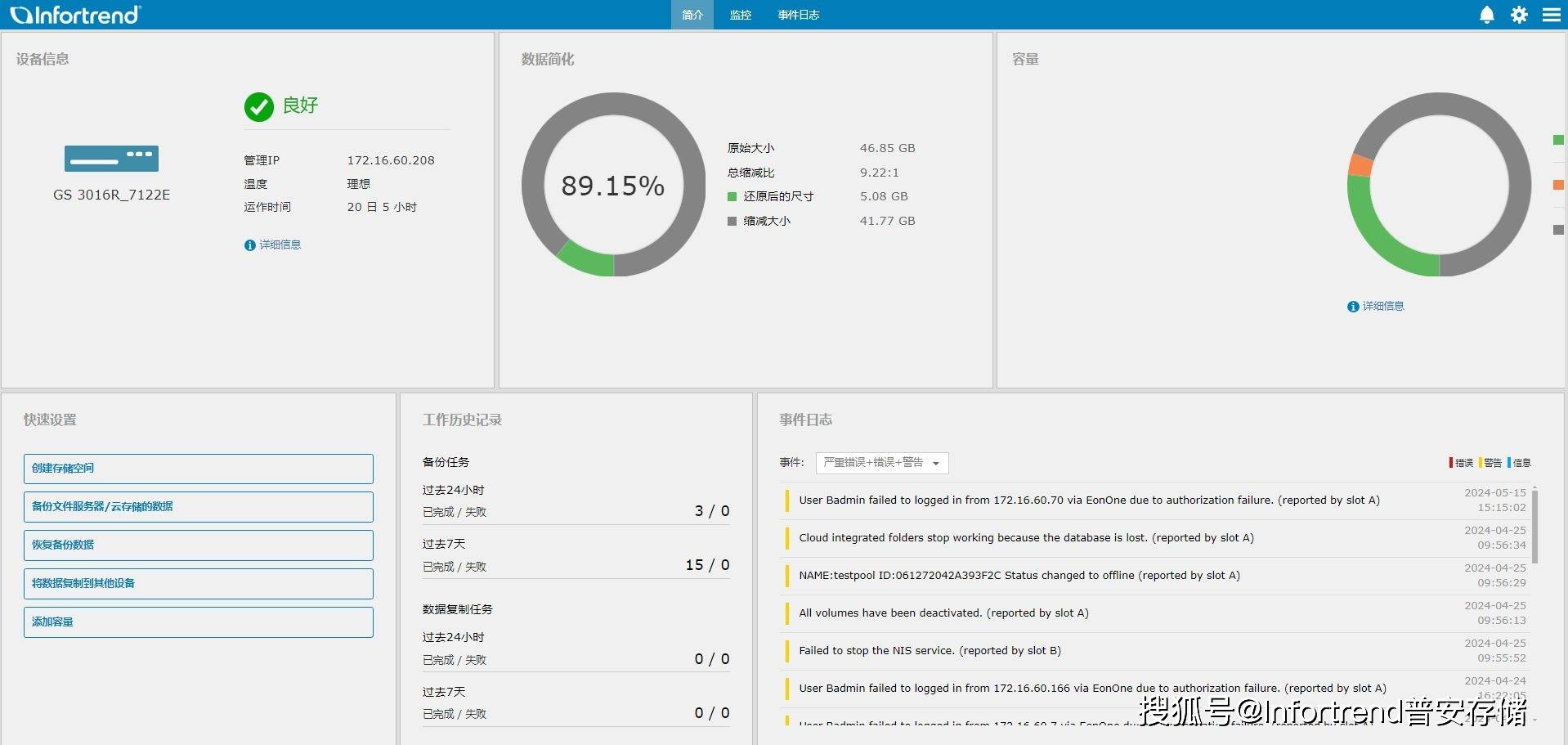The width and height of the screenshot is (1568, 745).
Task: Click the backup 24-hour count 3 / 0
Action: click(x=712, y=511)
